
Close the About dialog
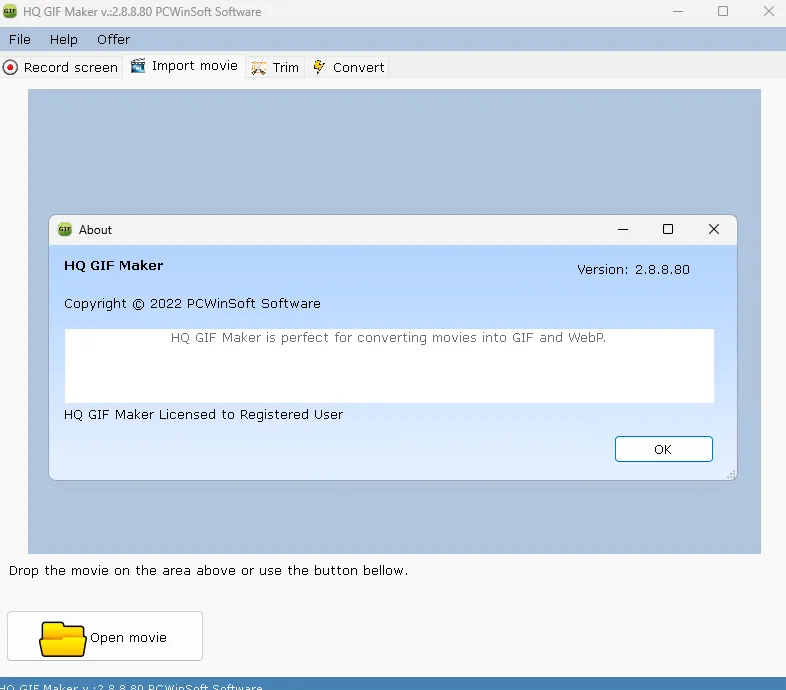coord(713,229)
